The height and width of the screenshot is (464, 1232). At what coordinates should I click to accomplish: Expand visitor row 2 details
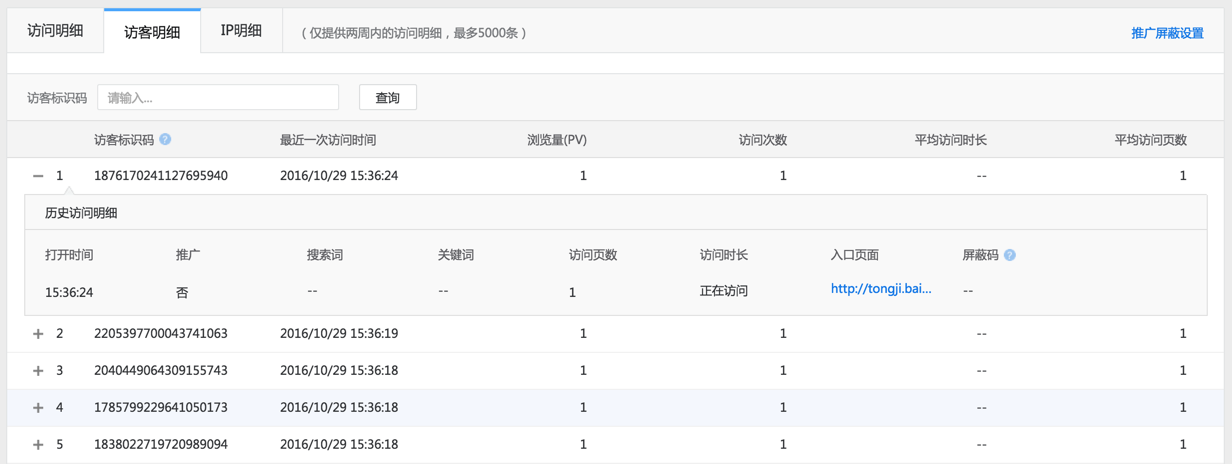tap(38, 334)
